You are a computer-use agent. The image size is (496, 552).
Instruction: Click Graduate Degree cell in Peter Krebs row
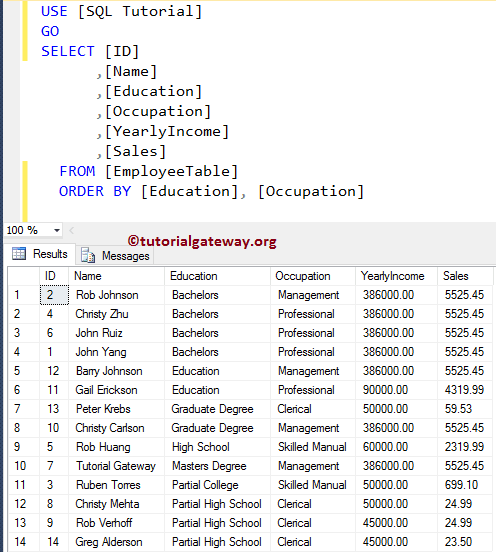tap(218, 409)
